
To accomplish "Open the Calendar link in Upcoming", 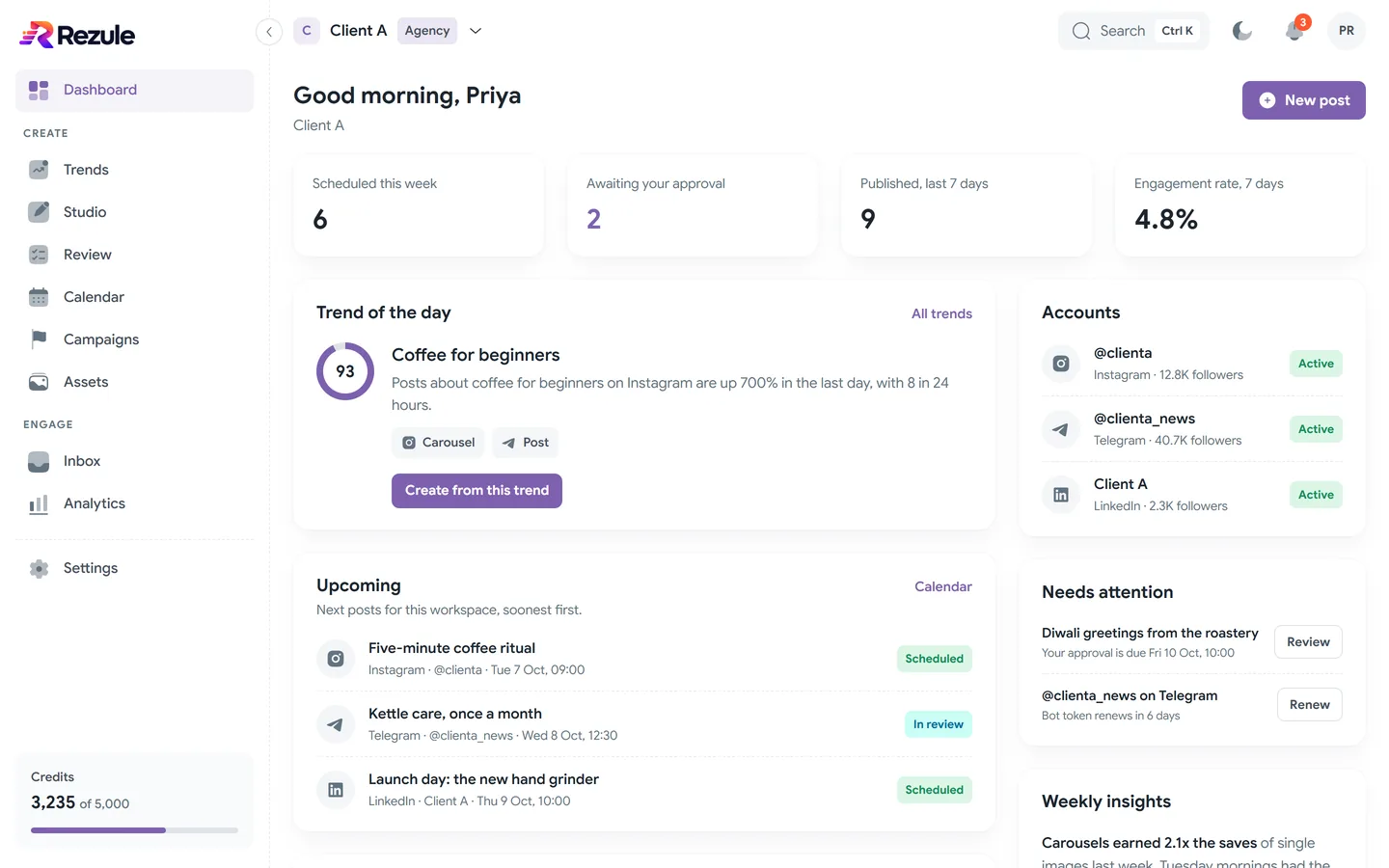I will tap(943, 586).
